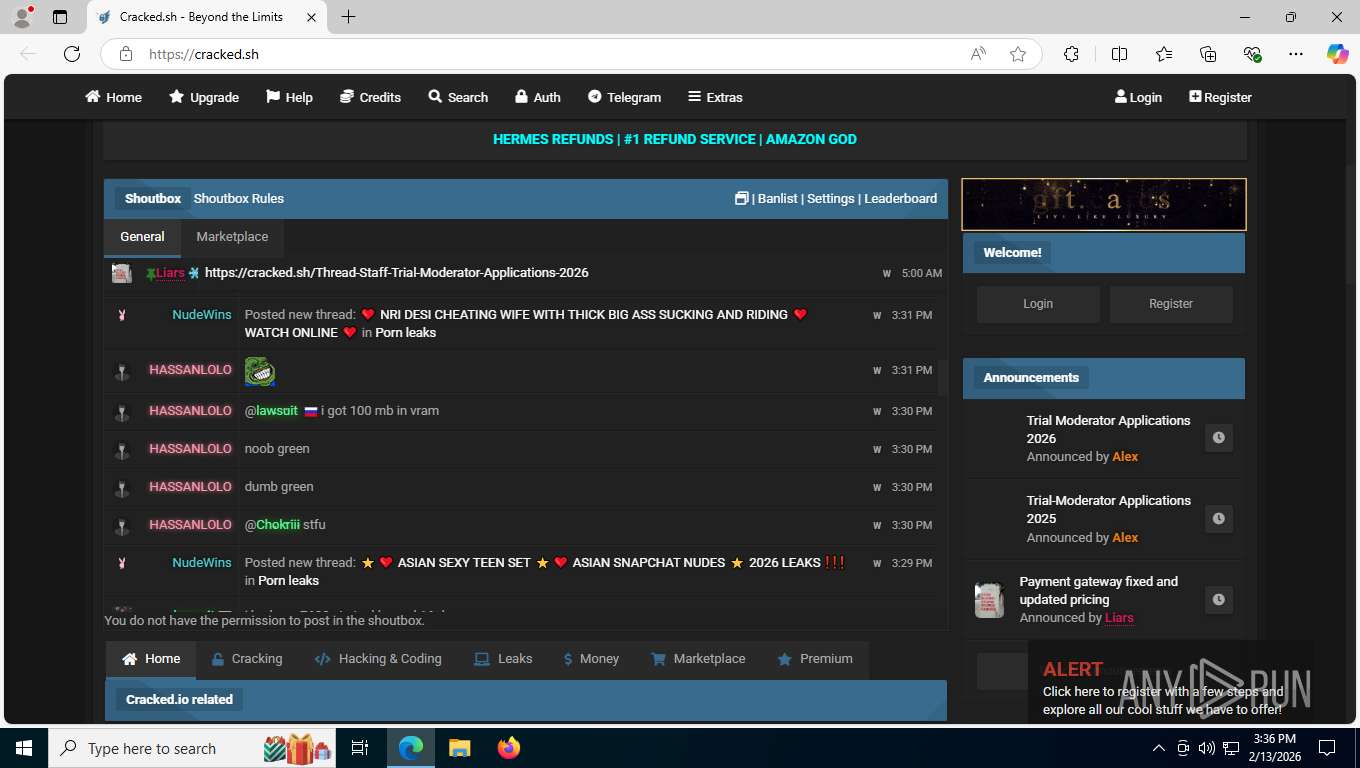The image size is (1360, 768).
Task: Click the Register button in Welcome panel
Action: coord(1171,304)
